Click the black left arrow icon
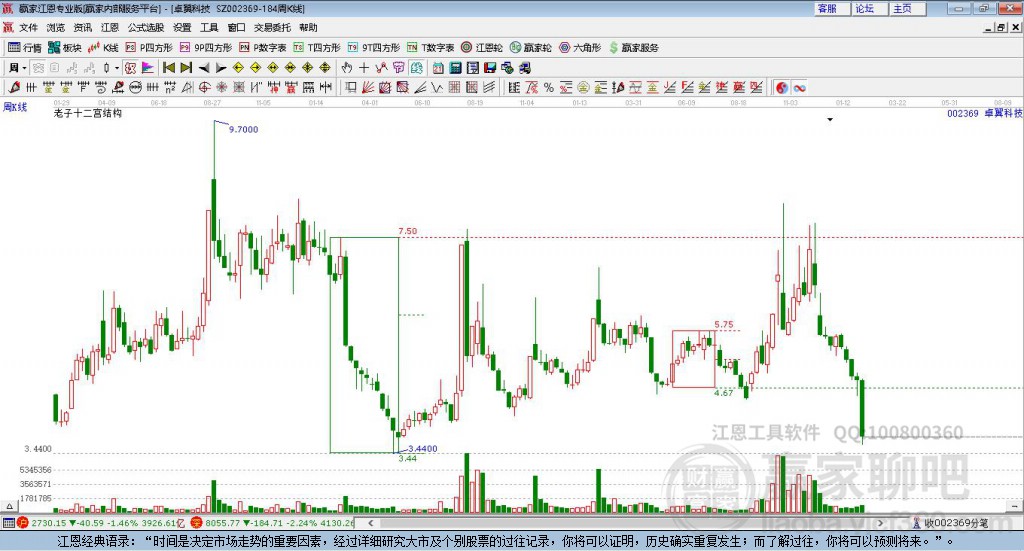1024x551 pixels. point(204,68)
